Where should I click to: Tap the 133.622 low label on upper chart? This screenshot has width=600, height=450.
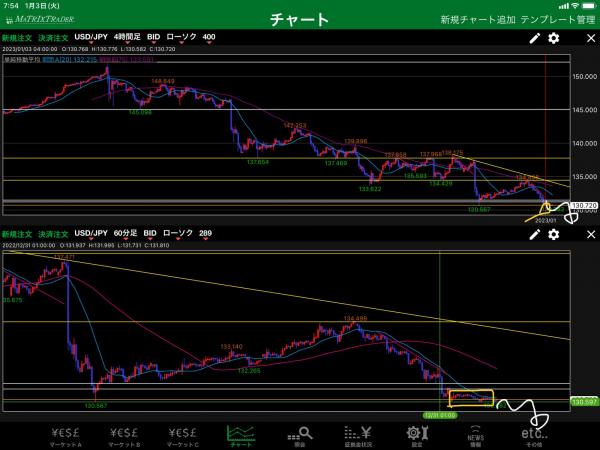pos(370,189)
